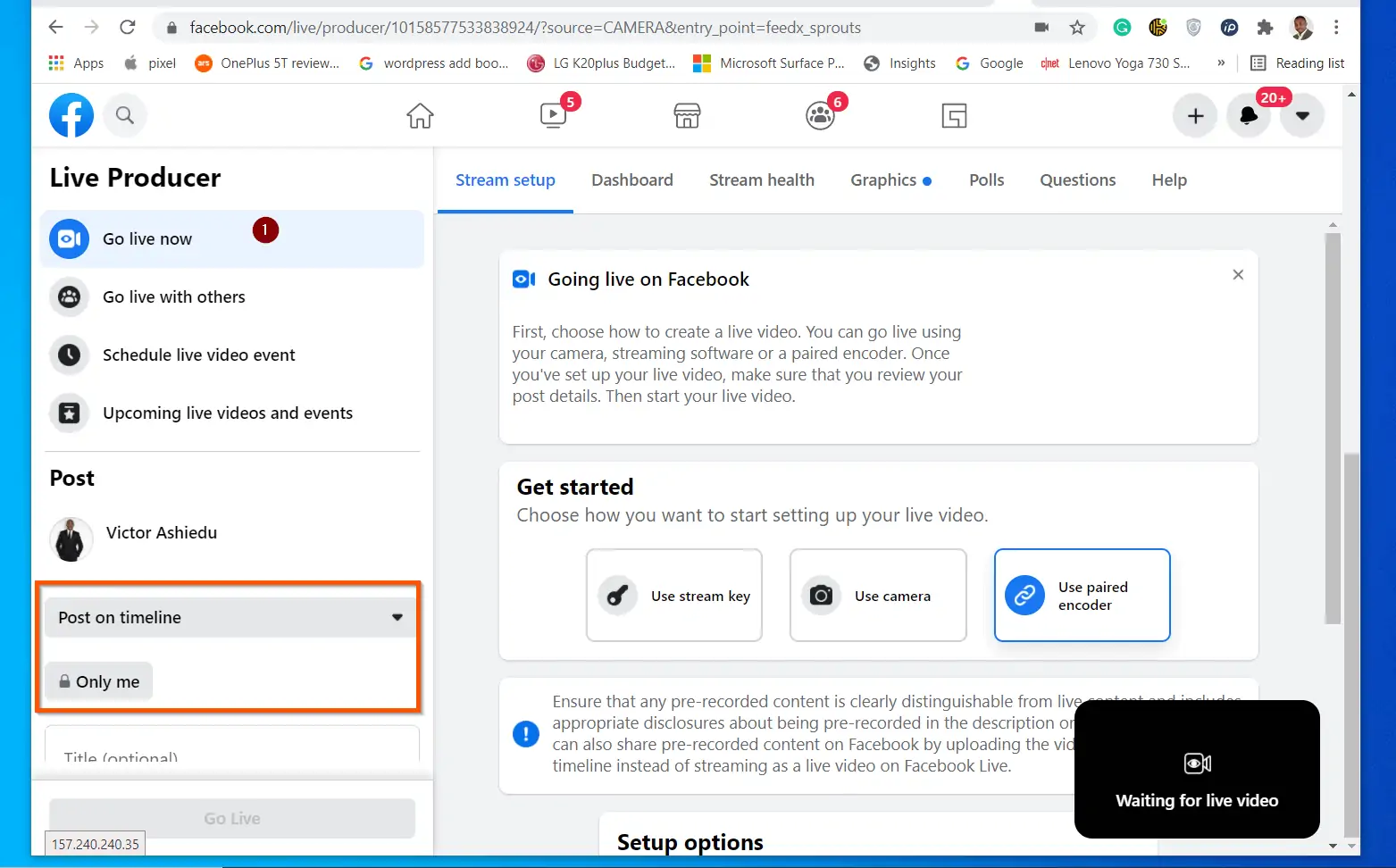Click the blue info exclamation icon
Image resolution: width=1396 pixels, height=868 pixels.
click(526, 734)
